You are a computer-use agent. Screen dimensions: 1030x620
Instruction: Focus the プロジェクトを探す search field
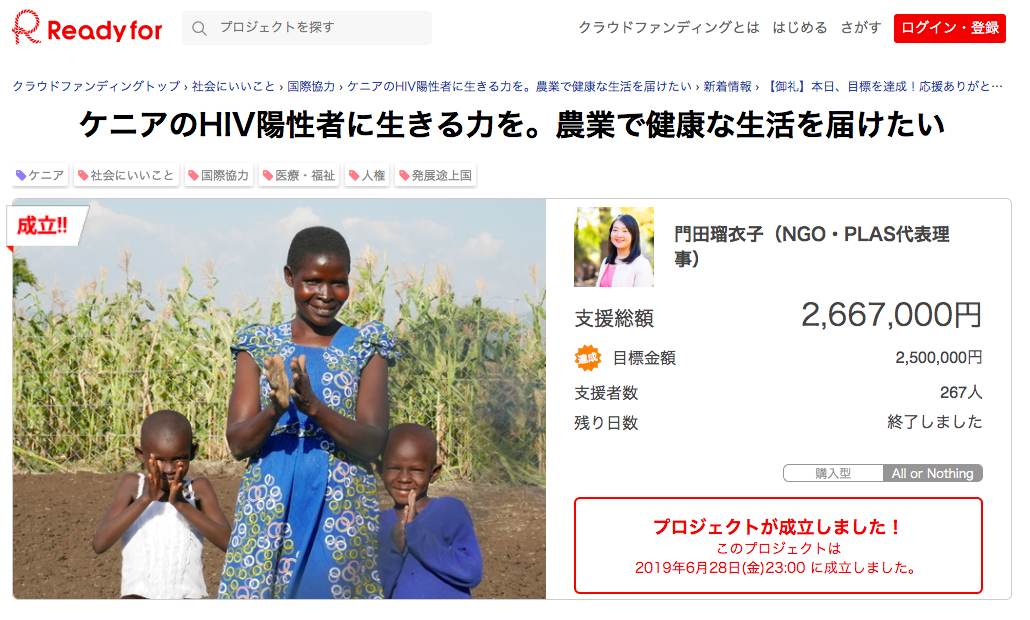307,28
